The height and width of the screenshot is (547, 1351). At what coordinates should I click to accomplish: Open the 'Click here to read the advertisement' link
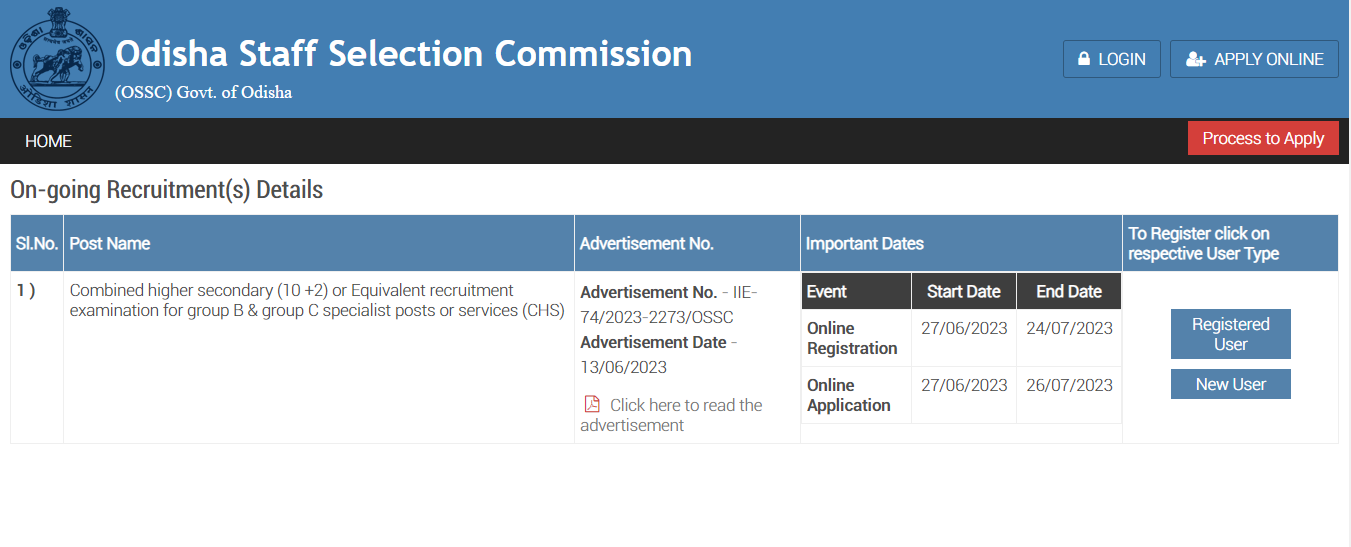(671, 415)
